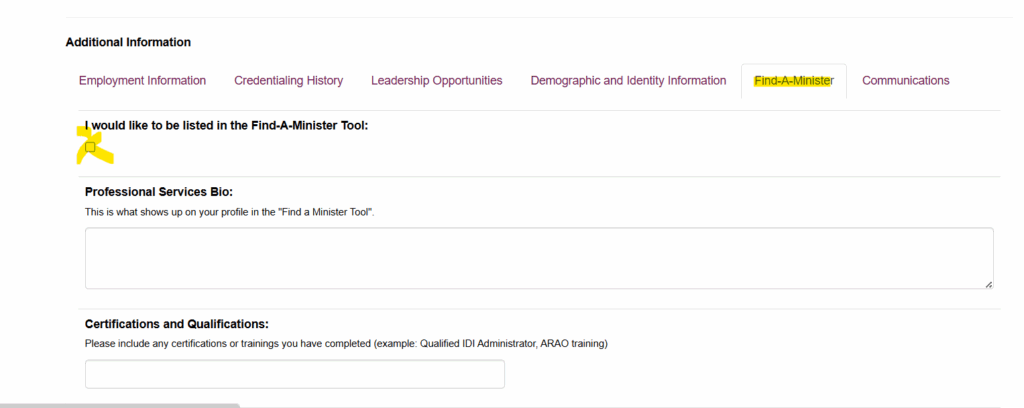Open Demographic and Identity Information tab
1024x408 pixels.
coord(628,81)
